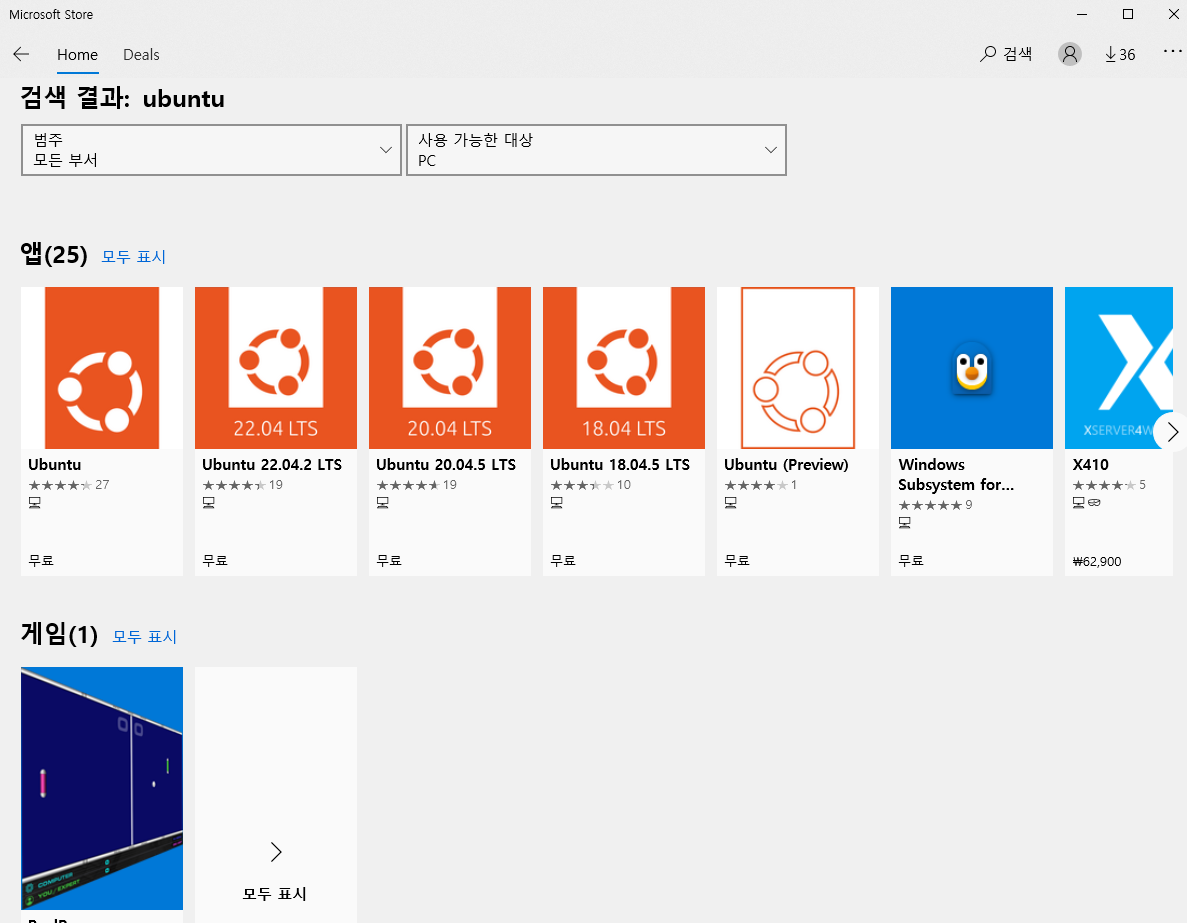Click 모두 표시 link beside 앱(25)
1187x923 pixels.
[133, 257]
